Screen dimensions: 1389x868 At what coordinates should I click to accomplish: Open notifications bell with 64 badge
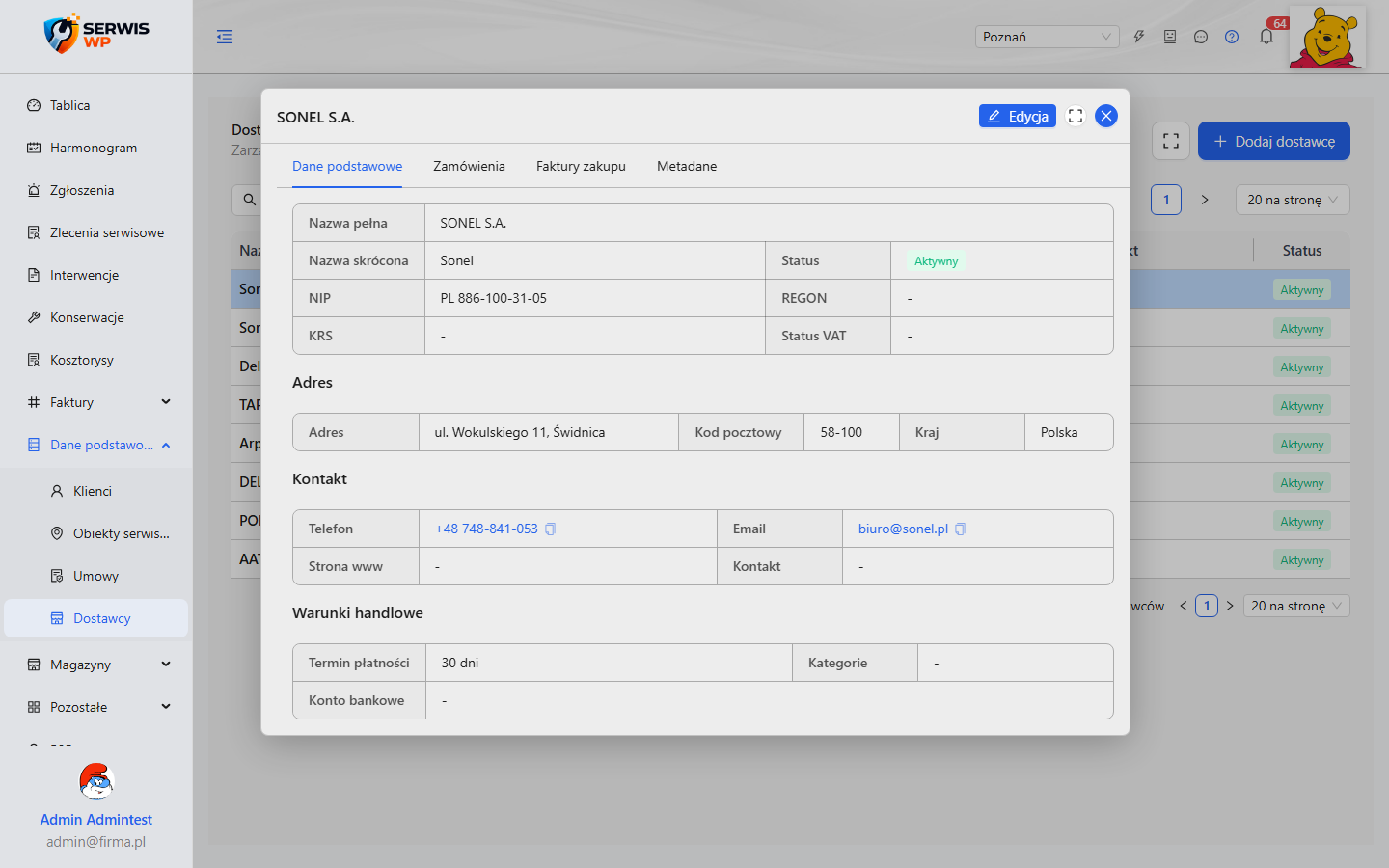[1266, 37]
